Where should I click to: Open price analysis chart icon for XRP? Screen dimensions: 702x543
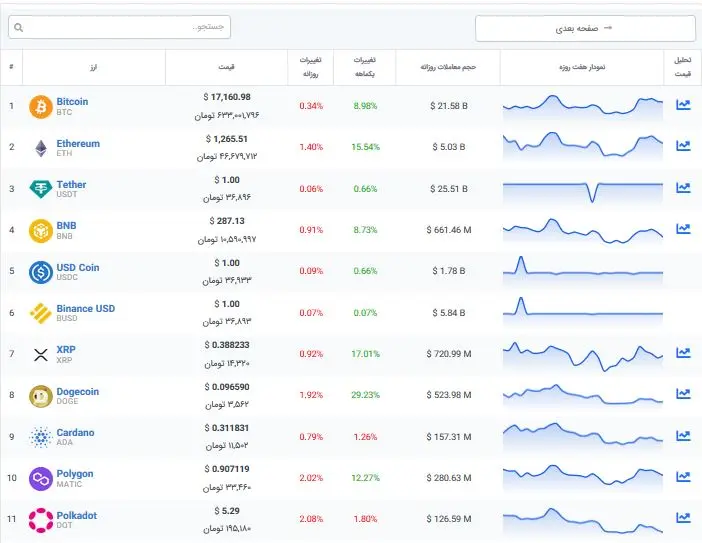683,353
